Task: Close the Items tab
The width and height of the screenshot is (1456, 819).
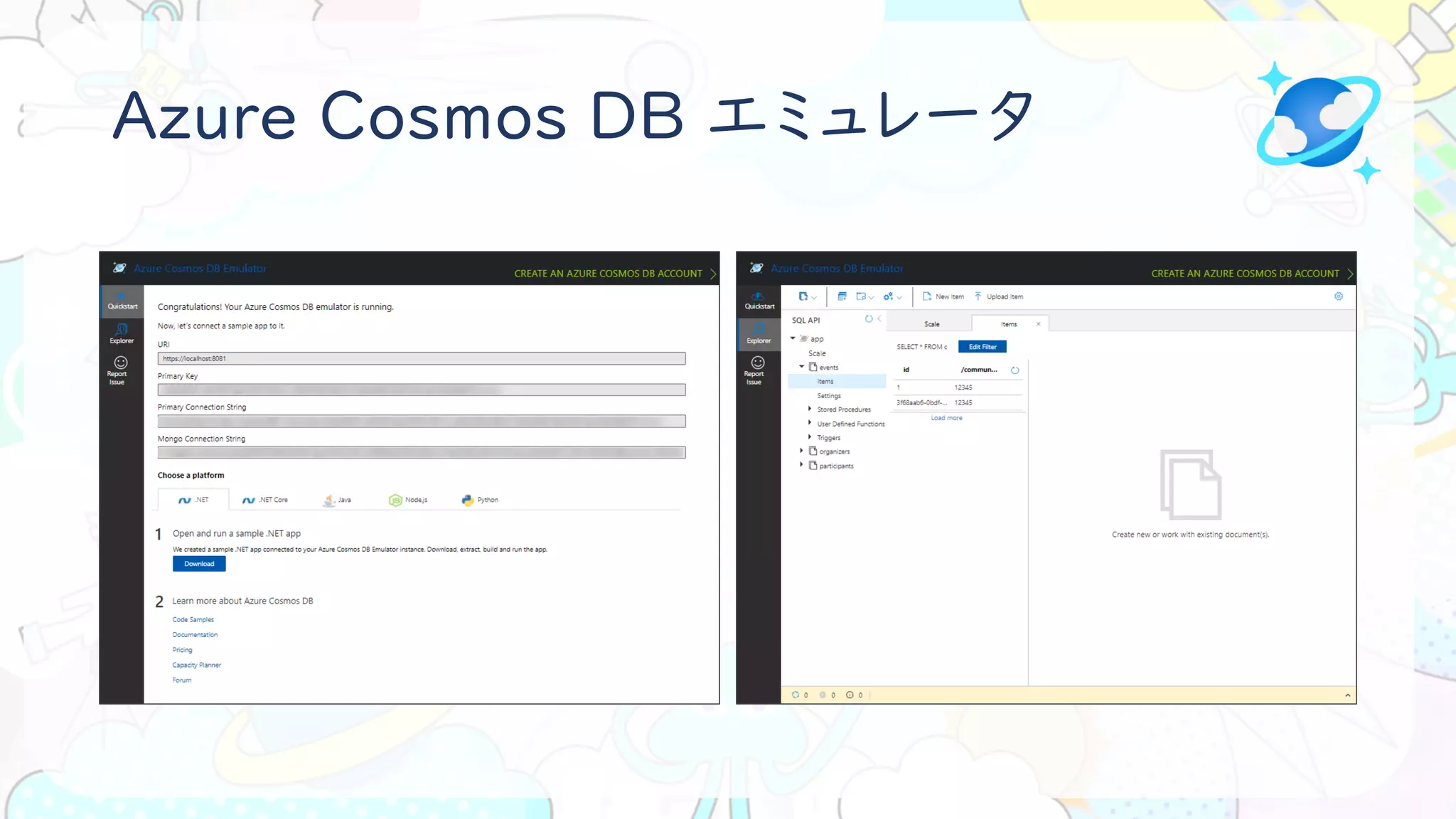Action: [1039, 324]
